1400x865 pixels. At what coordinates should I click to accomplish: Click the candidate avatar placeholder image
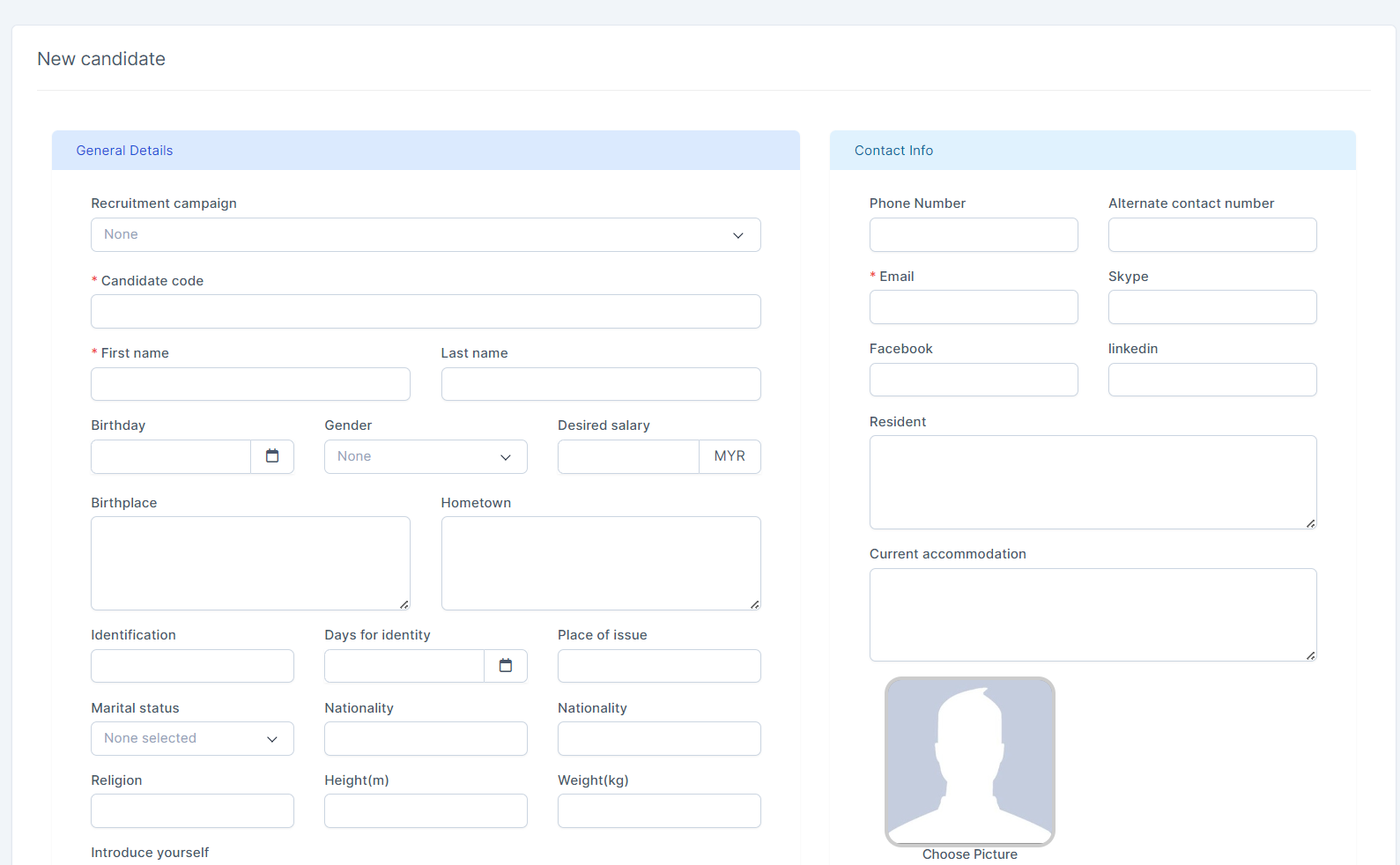point(969,761)
